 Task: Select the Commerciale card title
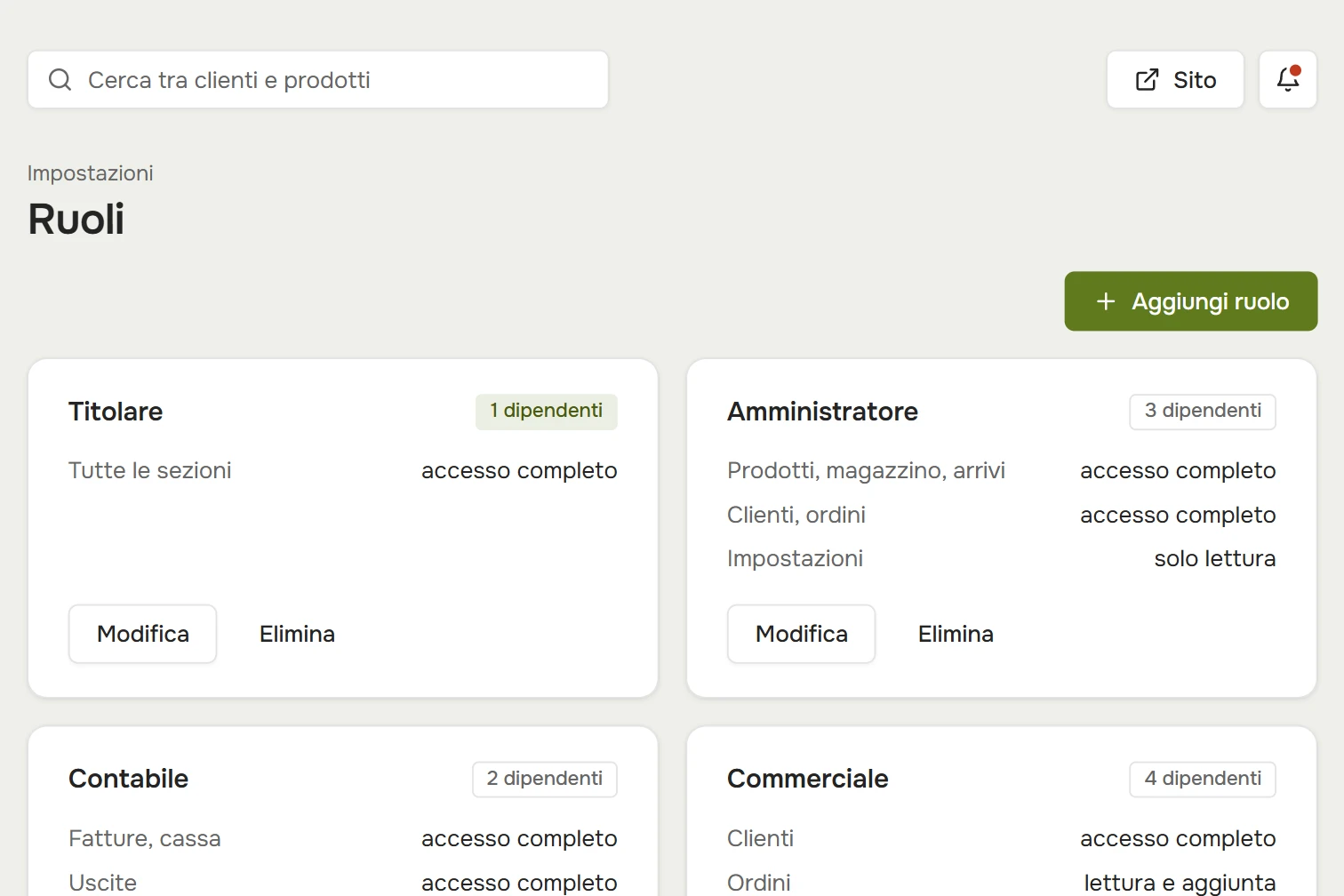click(808, 779)
